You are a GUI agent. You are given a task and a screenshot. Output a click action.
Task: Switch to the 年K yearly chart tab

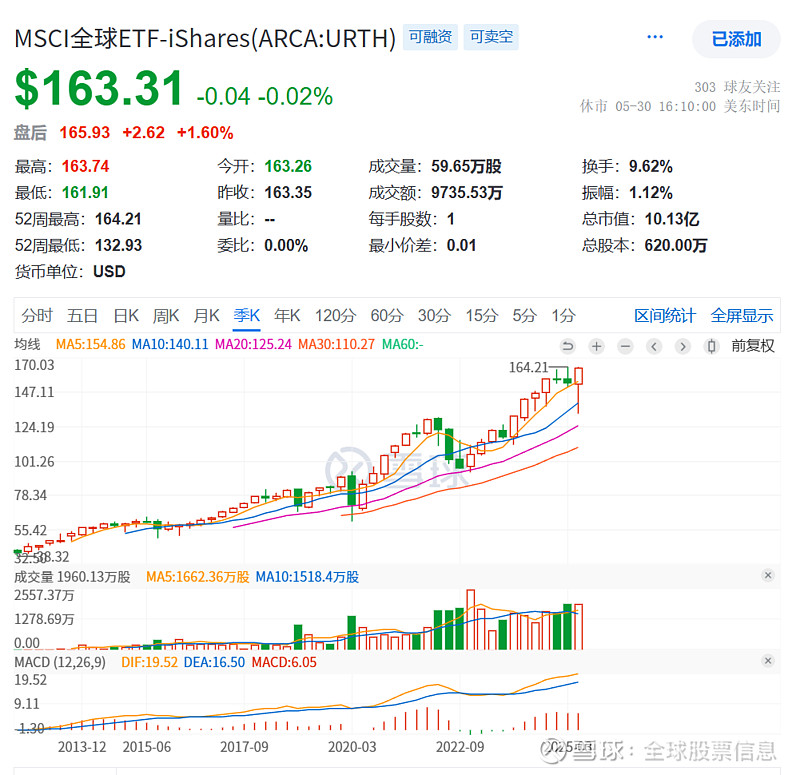point(287,314)
